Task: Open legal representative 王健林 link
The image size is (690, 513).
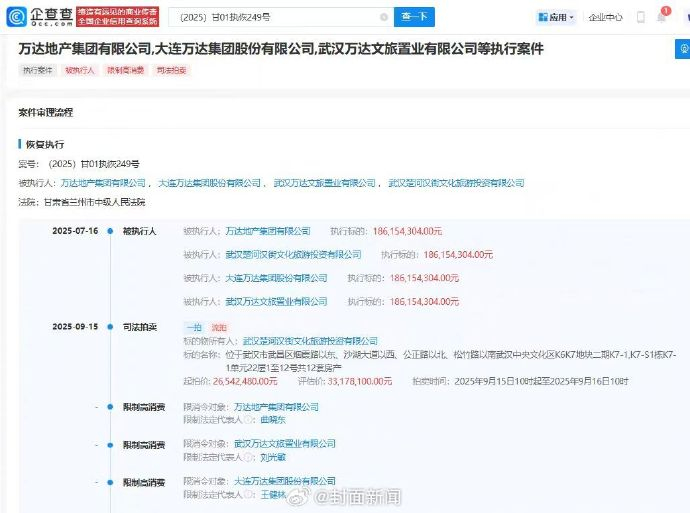Action: click(273, 495)
